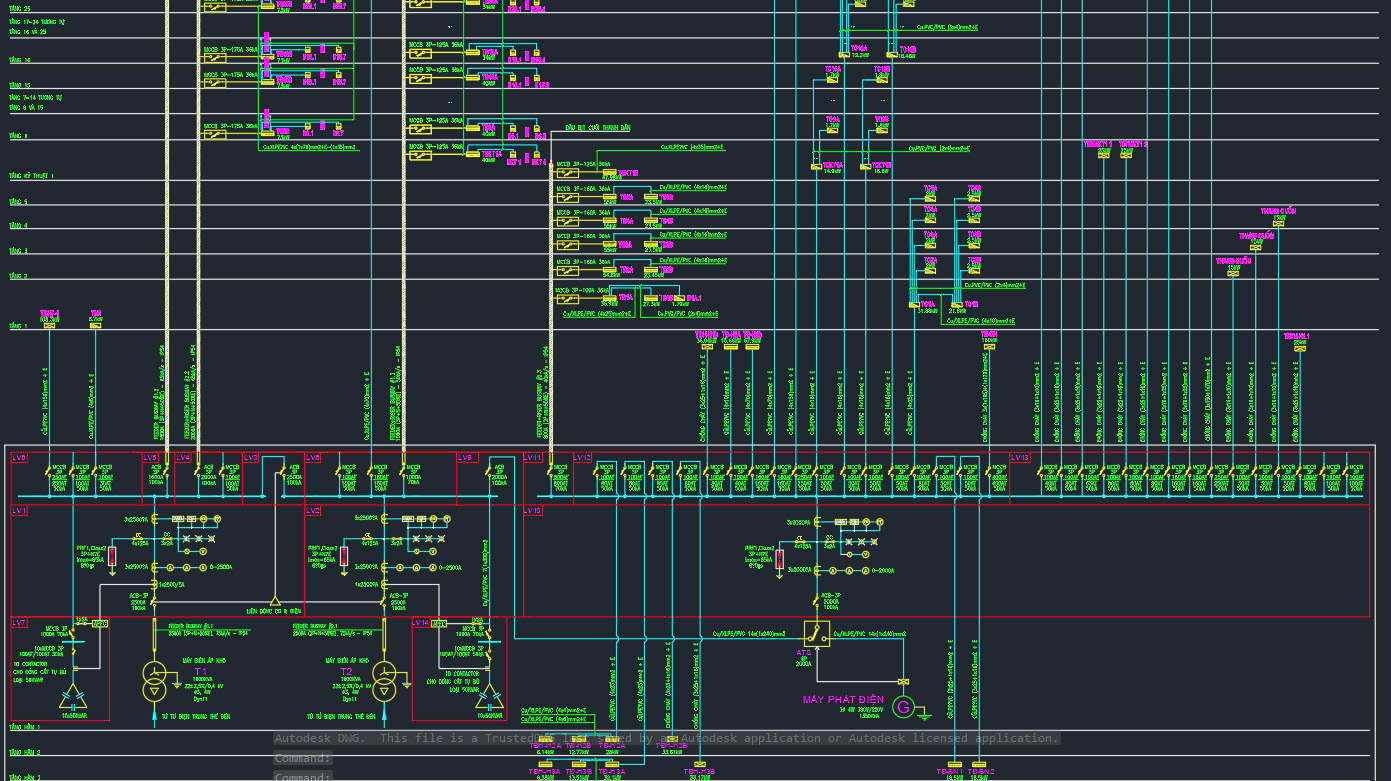
Task: Select the LV1 panel label
Action: 20,511
